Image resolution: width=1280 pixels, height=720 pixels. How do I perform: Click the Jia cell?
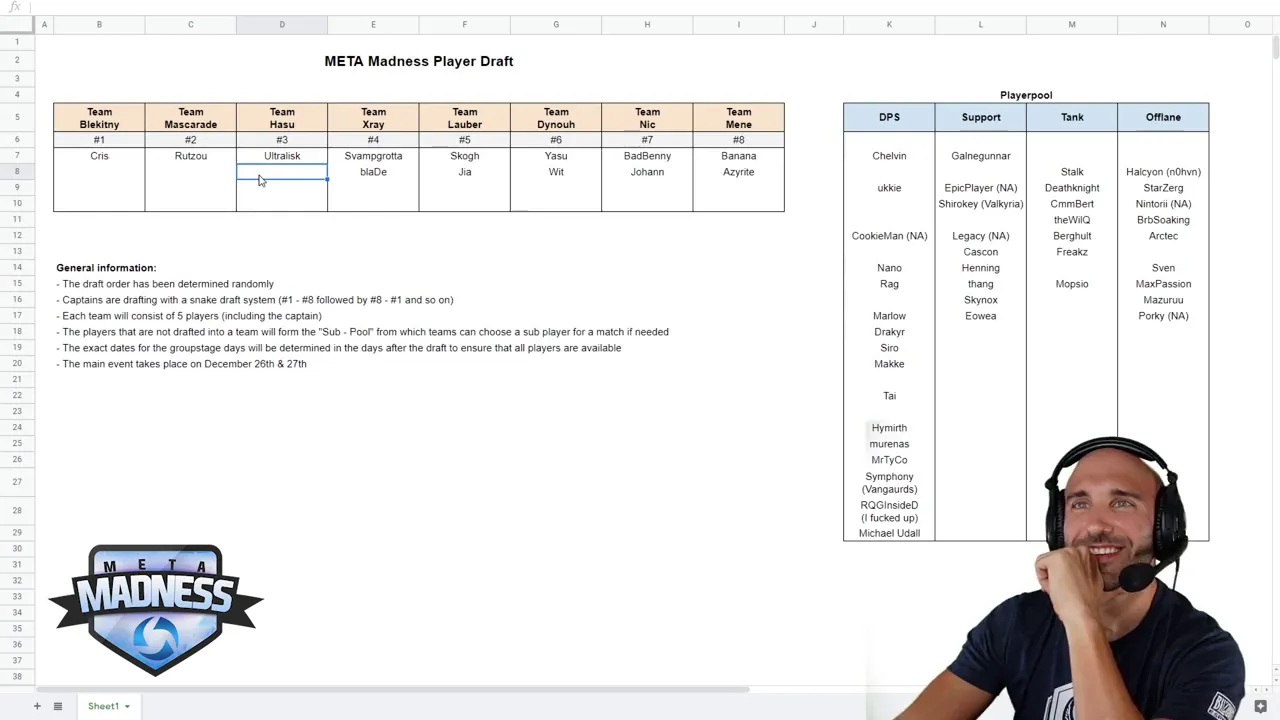465,172
